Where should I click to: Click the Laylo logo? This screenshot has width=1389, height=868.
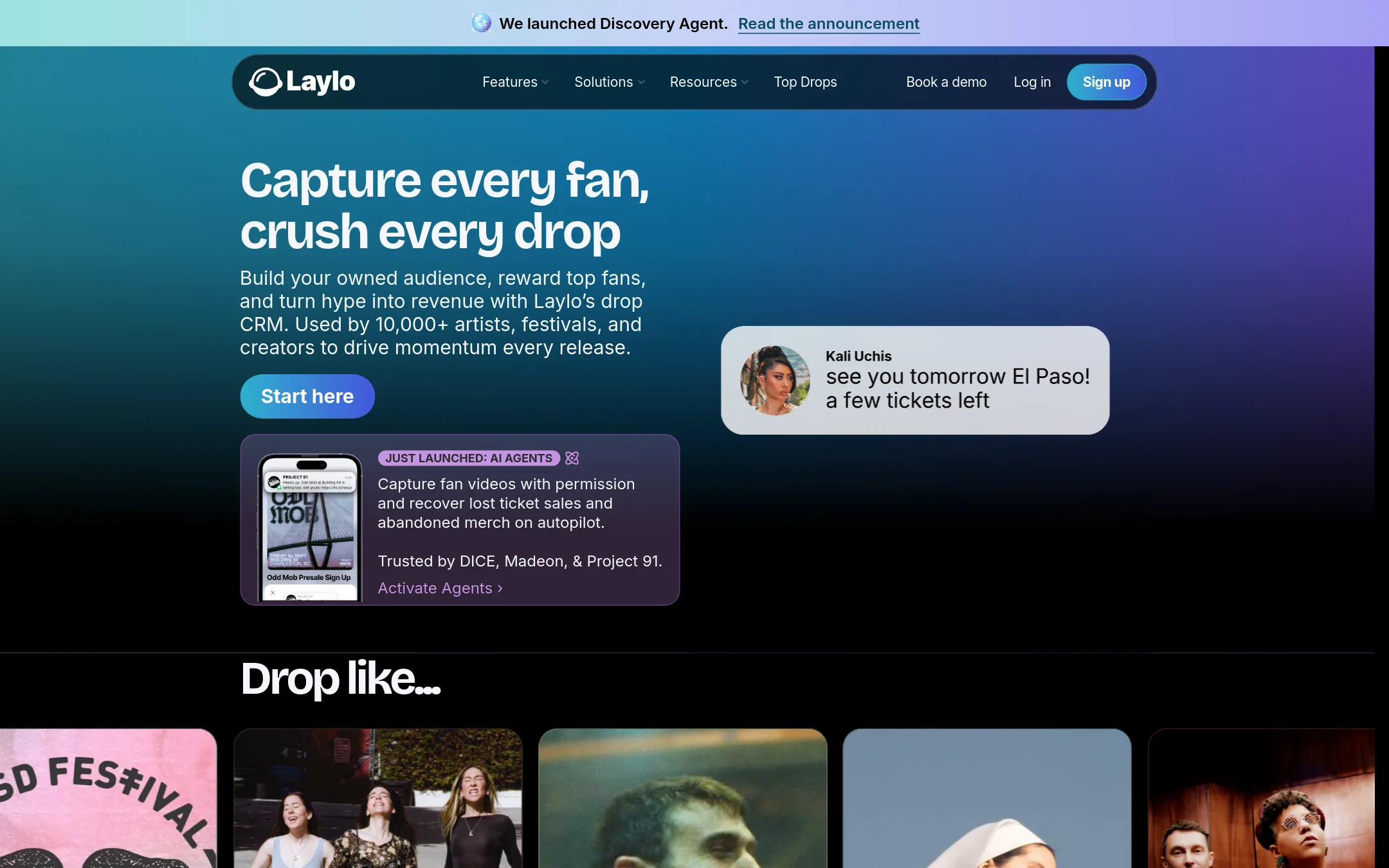(302, 82)
